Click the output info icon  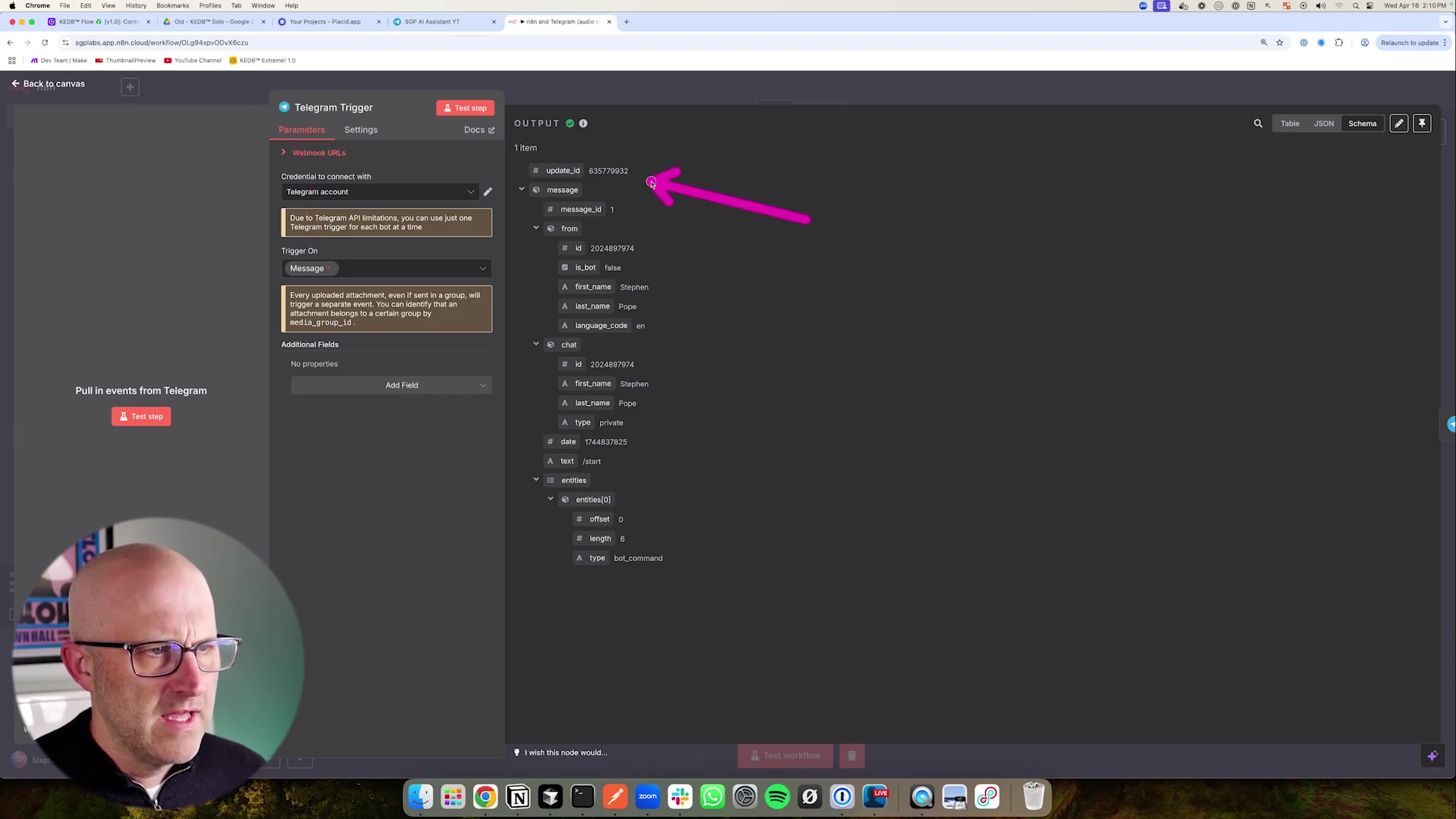(x=583, y=124)
